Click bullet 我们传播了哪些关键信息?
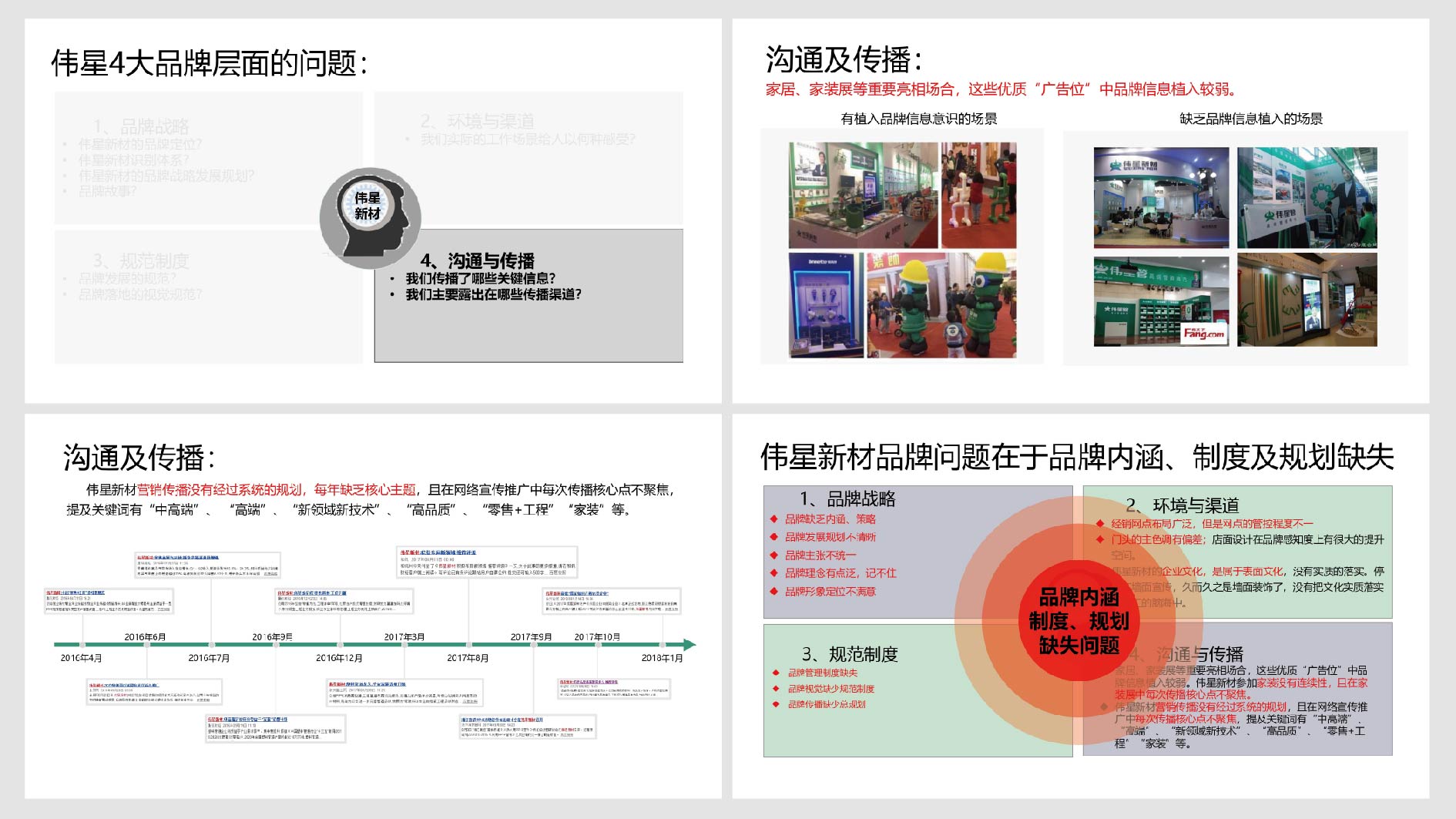The width and height of the screenshot is (1456, 819). (481, 278)
